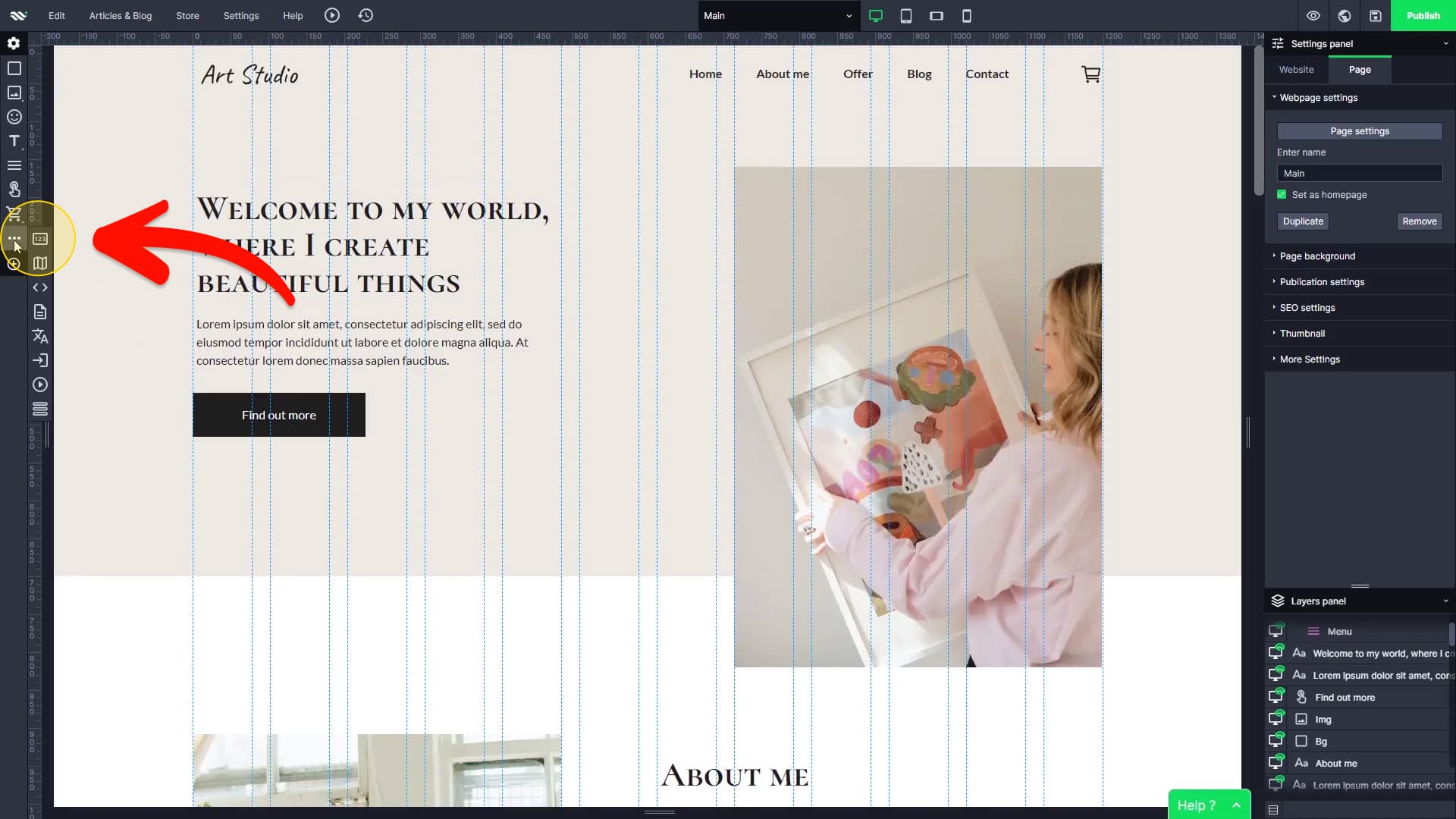Select the 123 counter element
This screenshot has width=1456, height=819.
click(40, 239)
